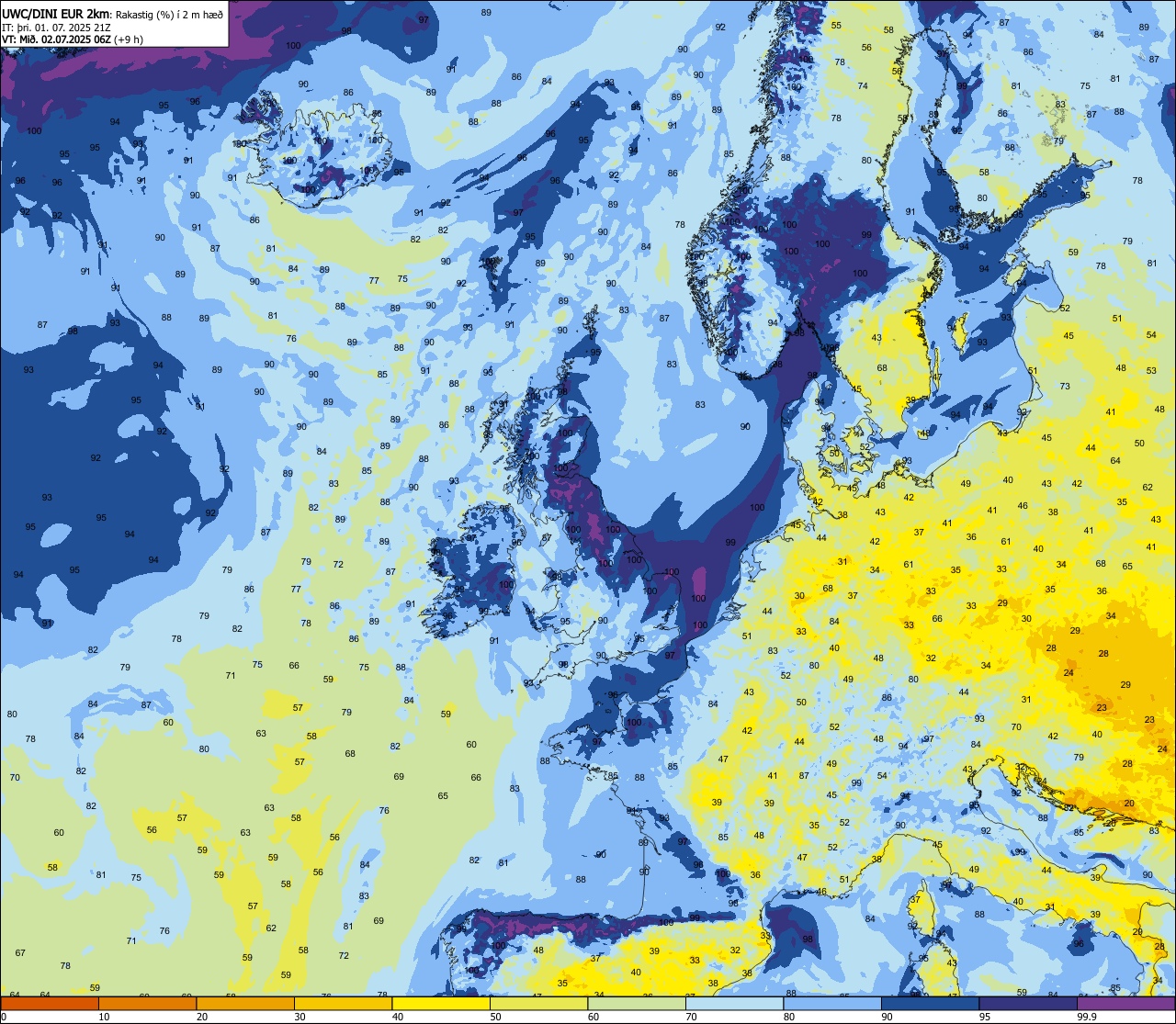Image resolution: width=1176 pixels, height=1024 pixels.
Task: Click the '80' legend tick label
Action: 789,1017
